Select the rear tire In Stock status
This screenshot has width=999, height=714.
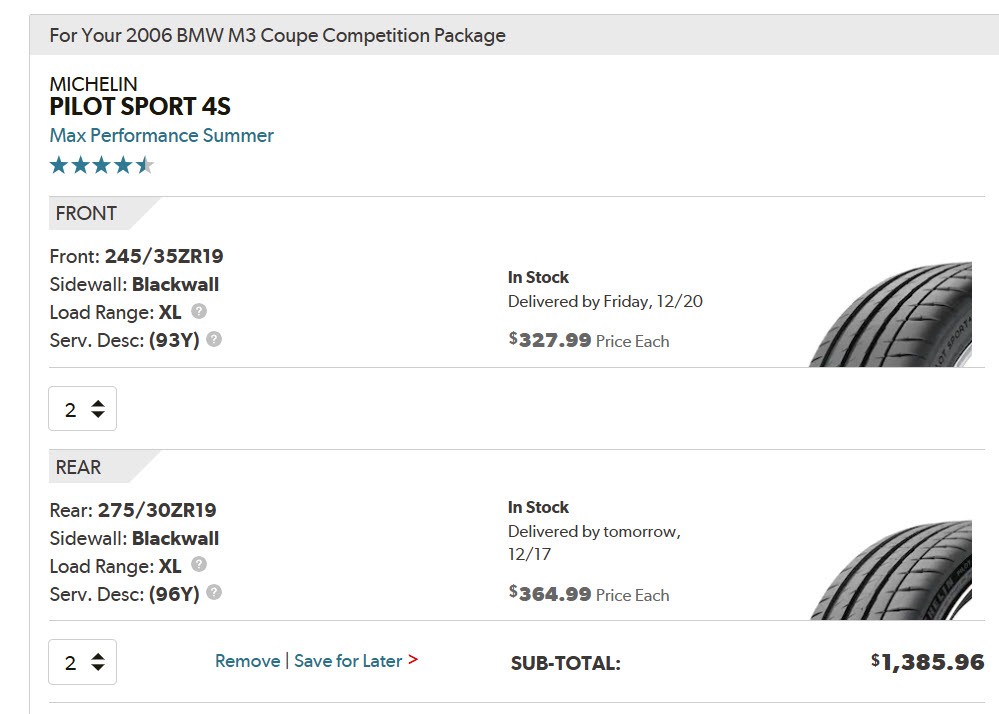coord(538,507)
